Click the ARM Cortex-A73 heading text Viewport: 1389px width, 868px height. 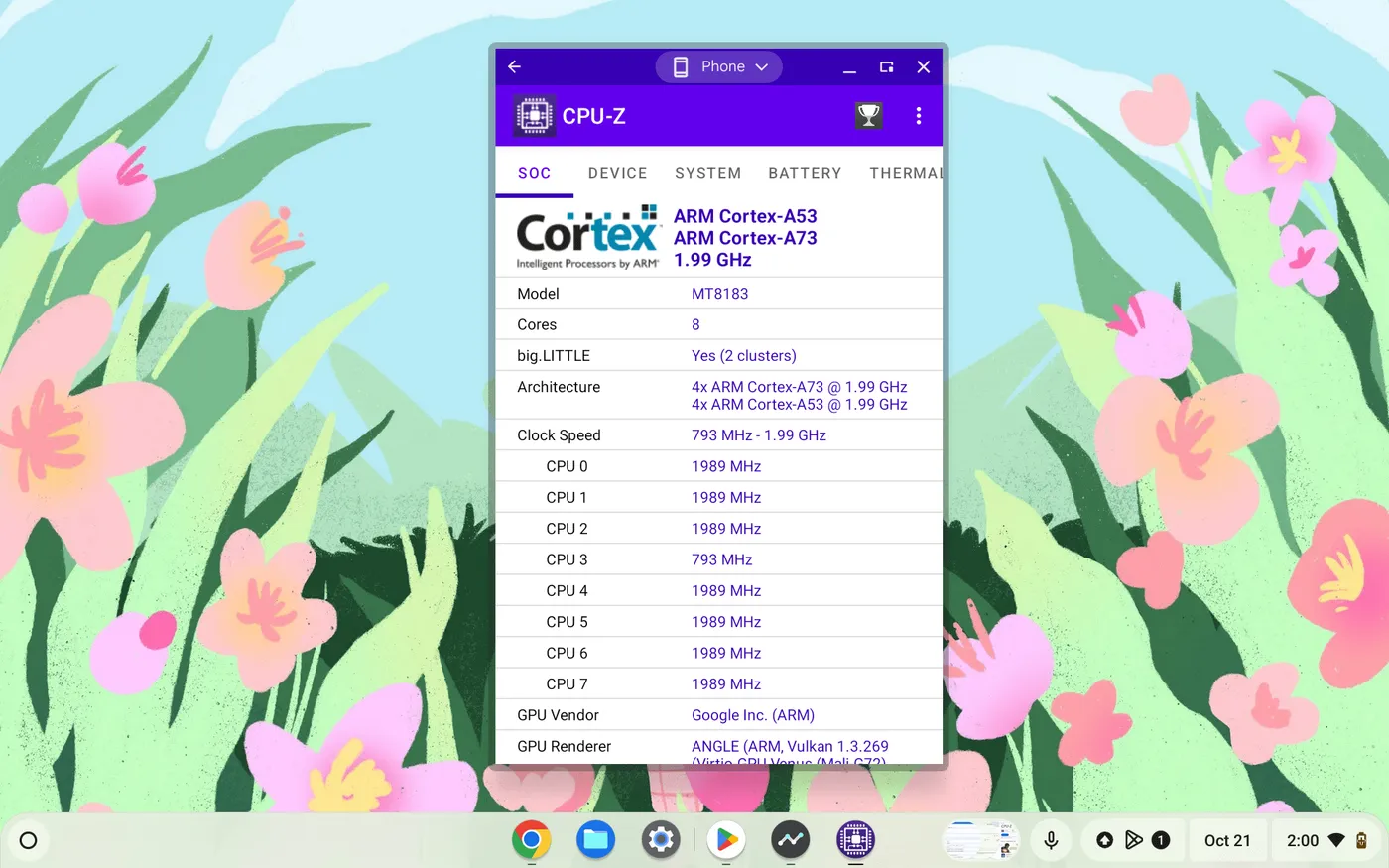click(x=745, y=238)
